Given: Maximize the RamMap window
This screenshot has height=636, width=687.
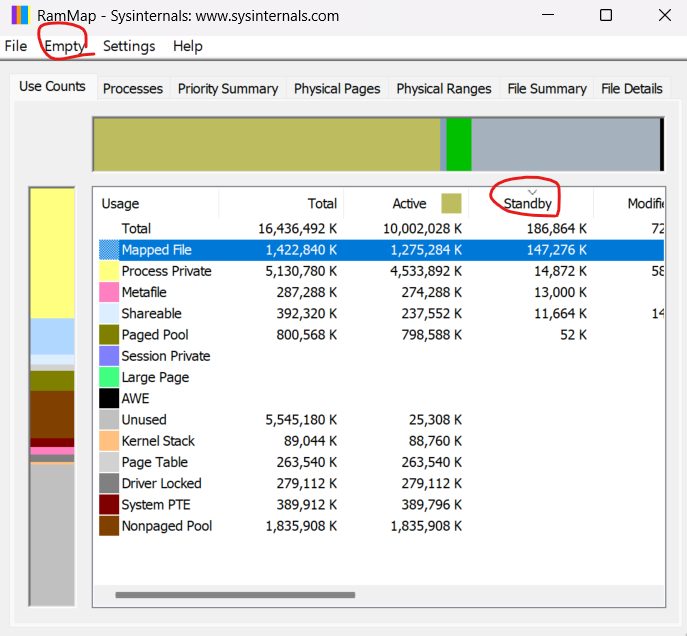Looking at the screenshot, I should tap(606, 15).
